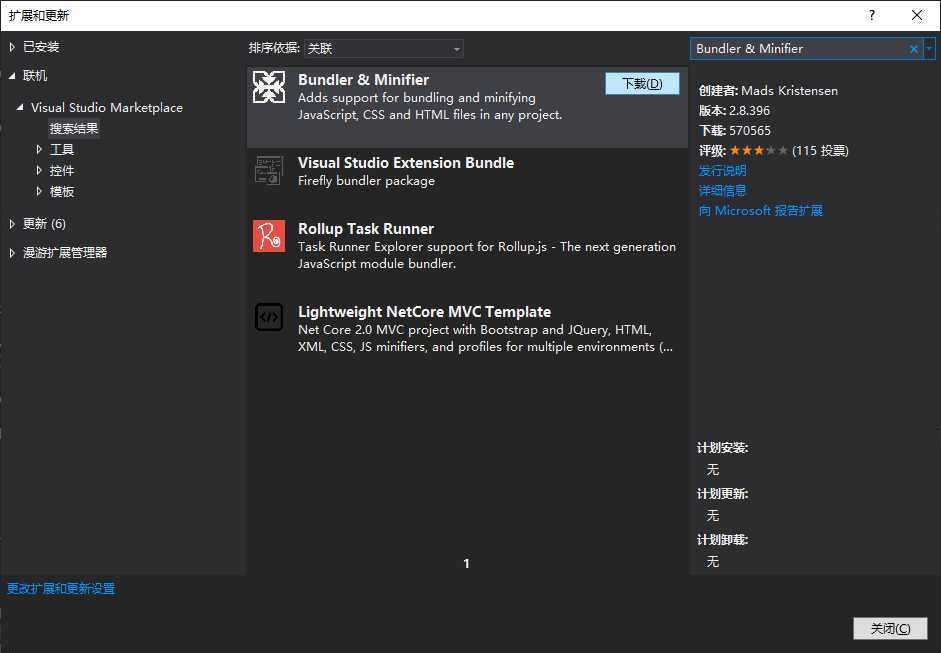Click version text 2.8.396
Screen dimensions: 941x653
(x=749, y=110)
